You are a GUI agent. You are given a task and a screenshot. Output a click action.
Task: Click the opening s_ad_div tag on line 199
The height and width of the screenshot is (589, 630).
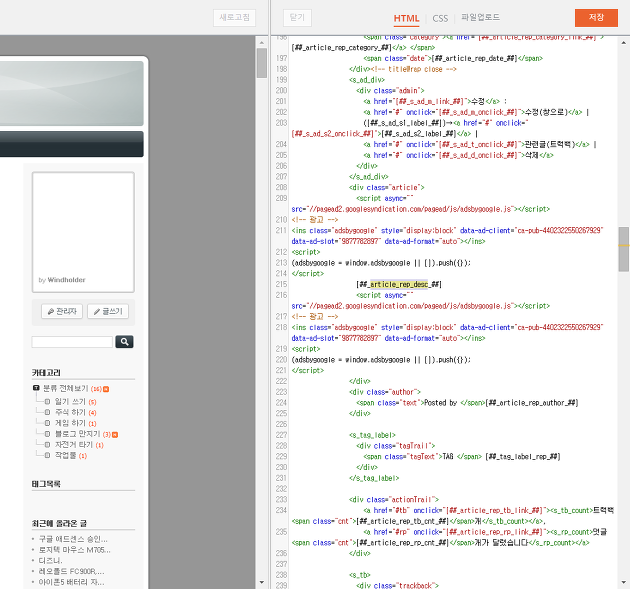[x=367, y=80]
